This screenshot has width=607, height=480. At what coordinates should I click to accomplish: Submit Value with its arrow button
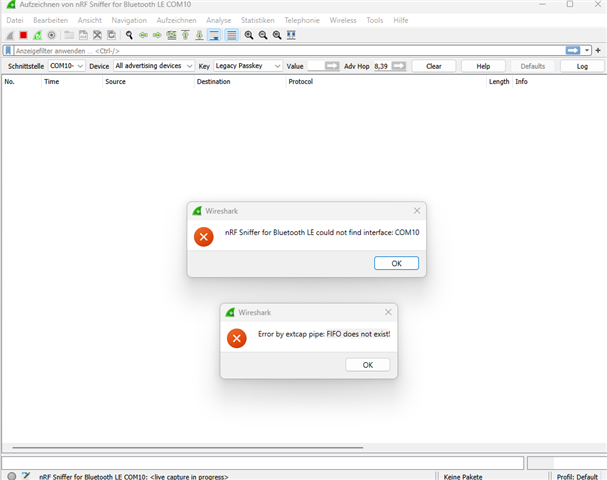click(332, 66)
